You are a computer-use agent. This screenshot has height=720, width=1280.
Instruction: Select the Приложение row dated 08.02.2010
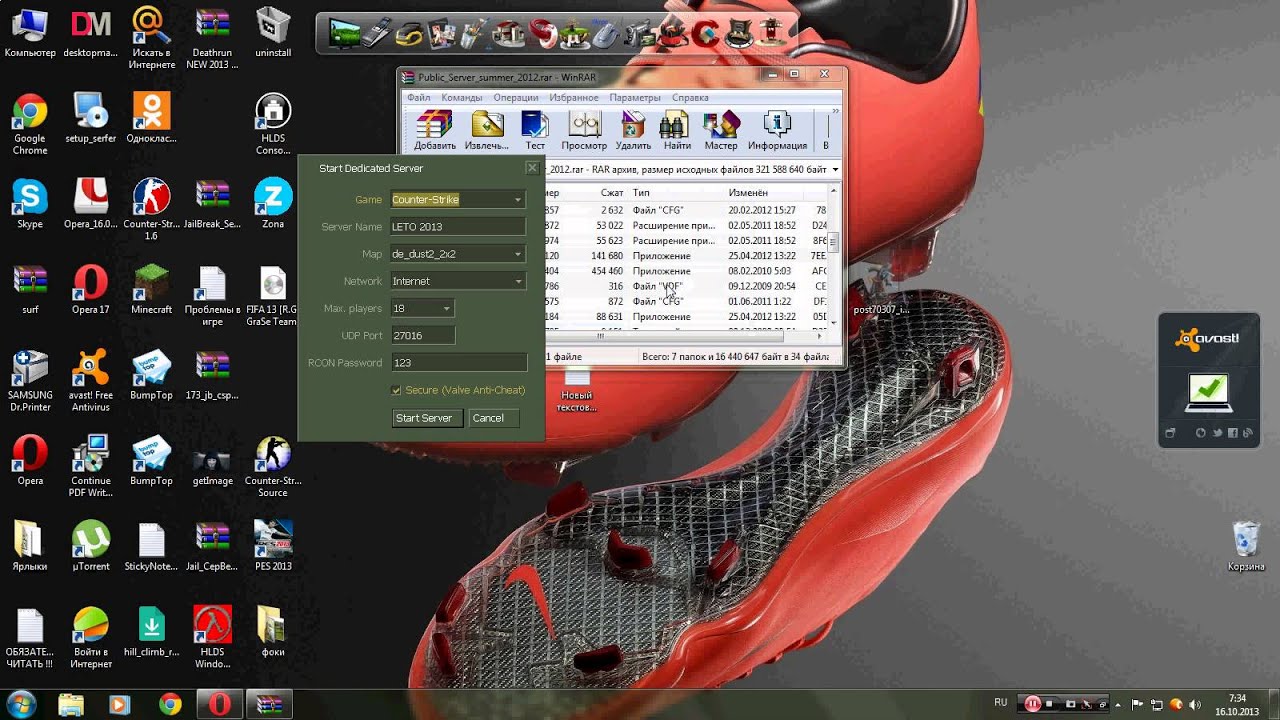[x=687, y=271]
